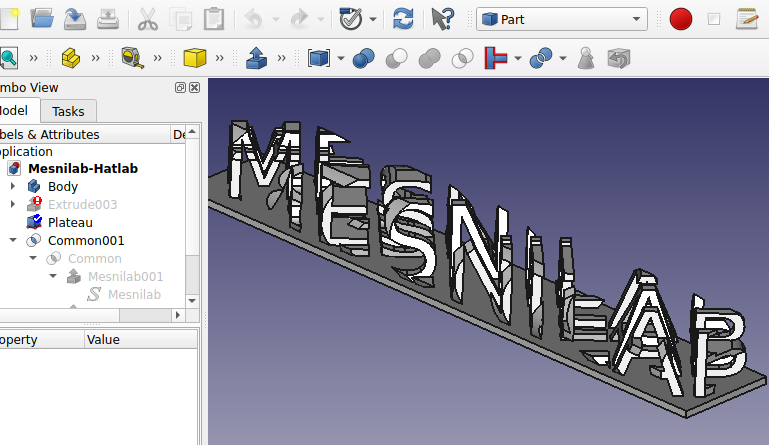This screenshot has width=769, height=445.
Task: Create a new document
Action: pos(9,20)
